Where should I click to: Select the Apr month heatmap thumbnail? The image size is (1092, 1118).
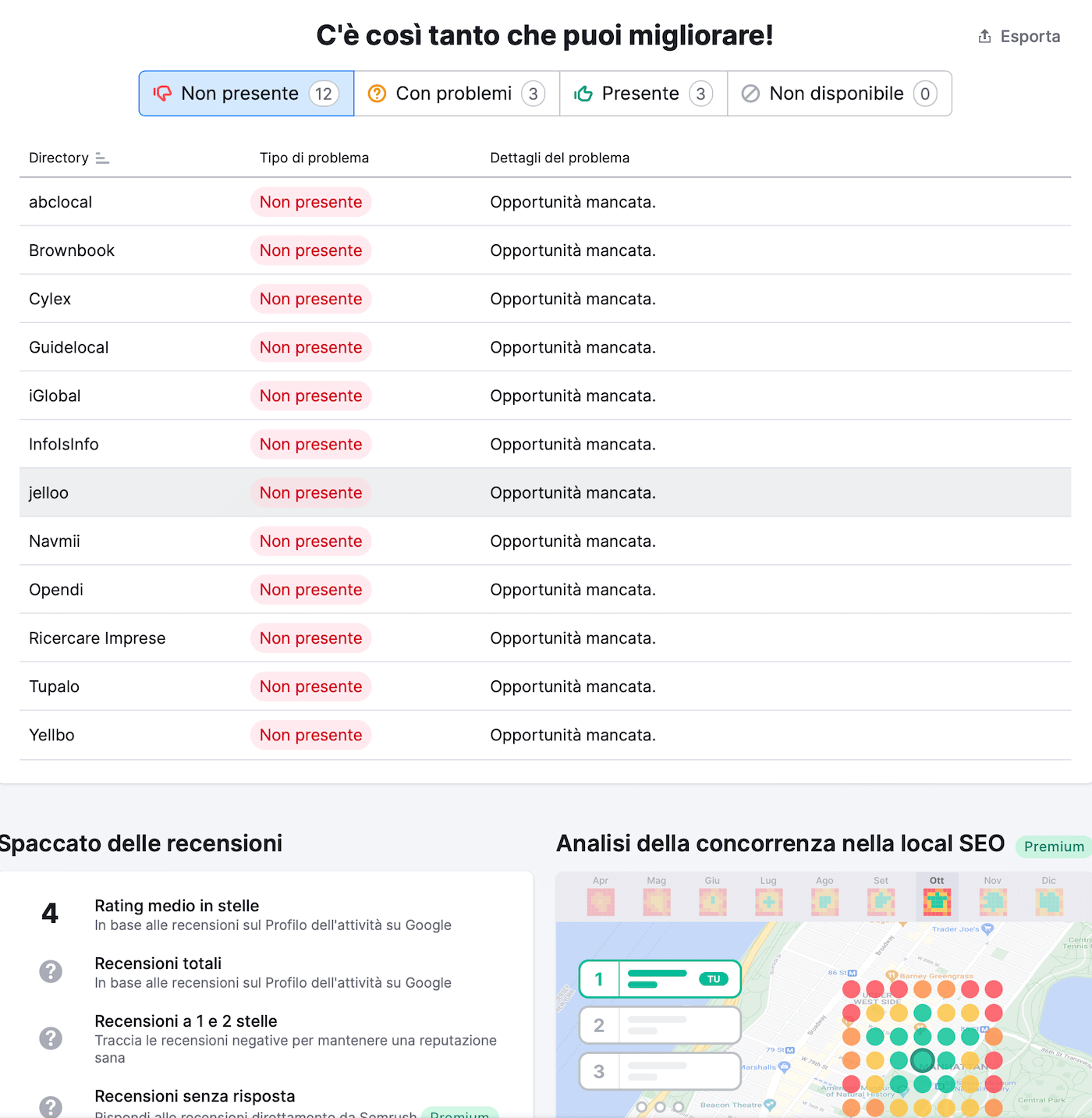(601, 900)
